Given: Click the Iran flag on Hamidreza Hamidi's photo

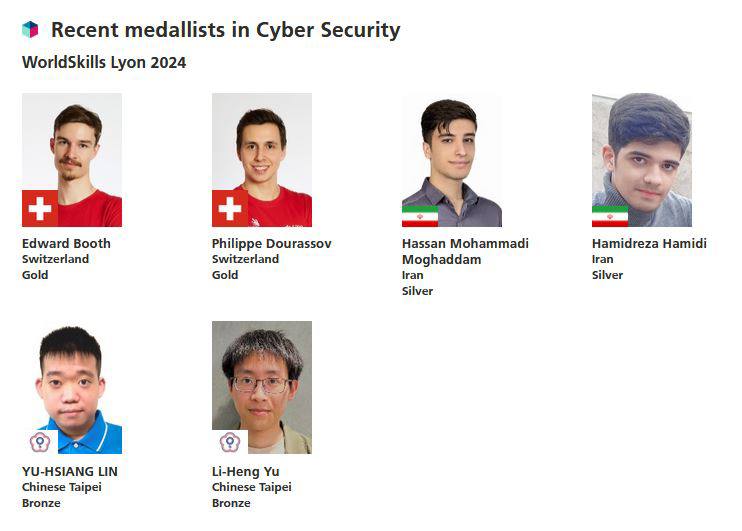Looking at the screenshot, I should 610,216.
